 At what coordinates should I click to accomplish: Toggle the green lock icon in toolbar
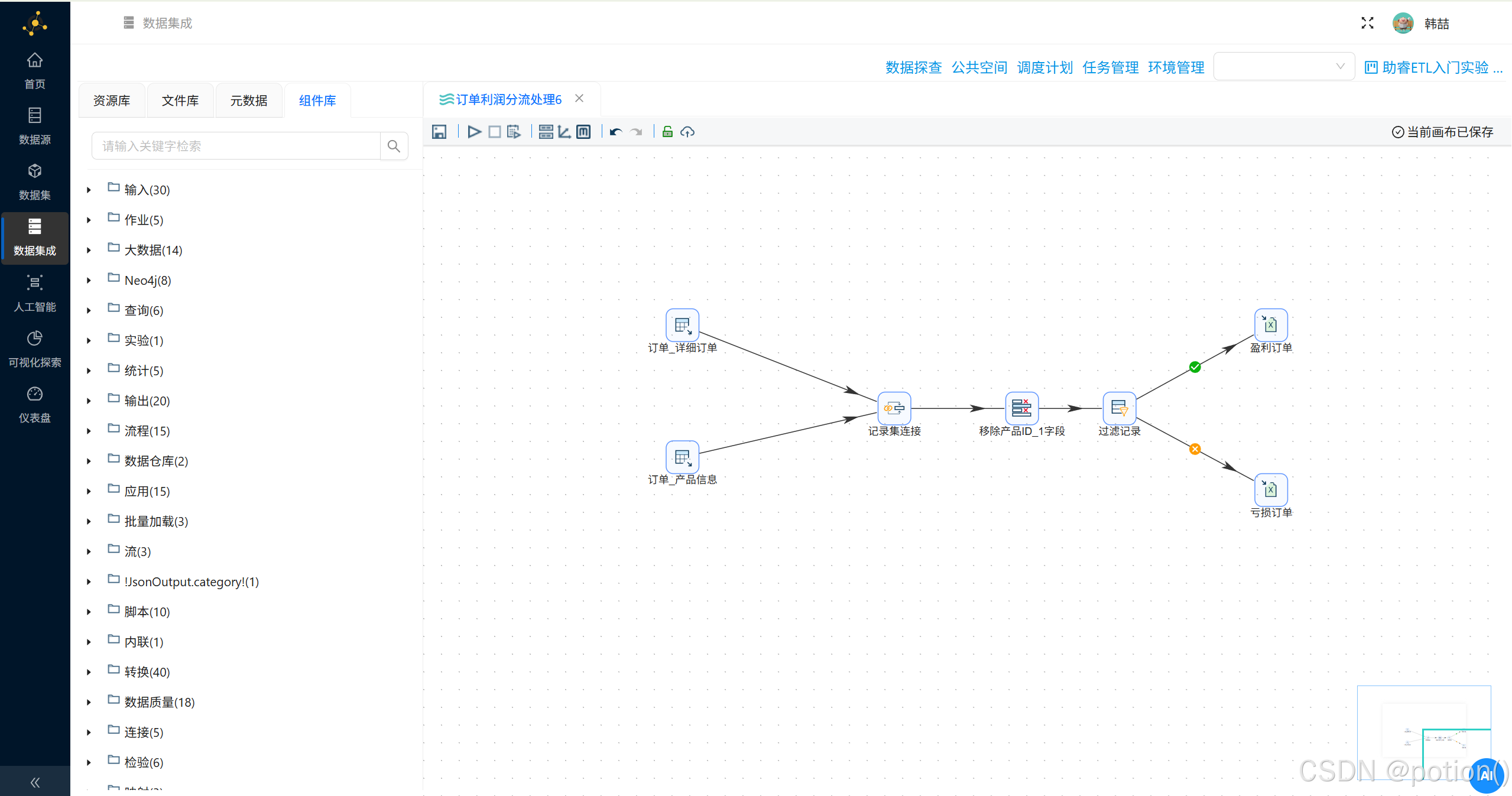pyautogui.click(x=667, y=132)
